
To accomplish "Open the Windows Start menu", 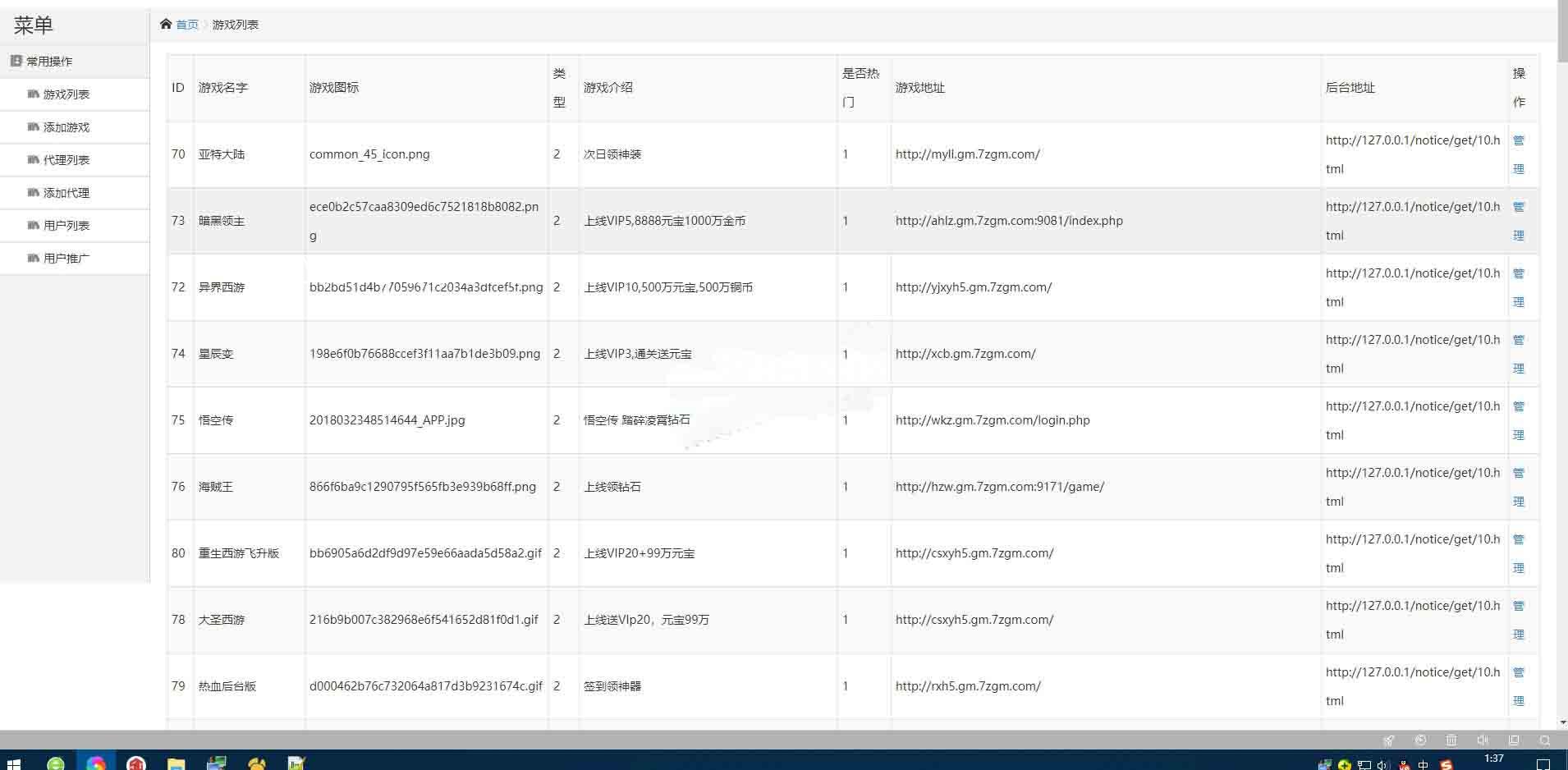I will click(x=13, y=763).
